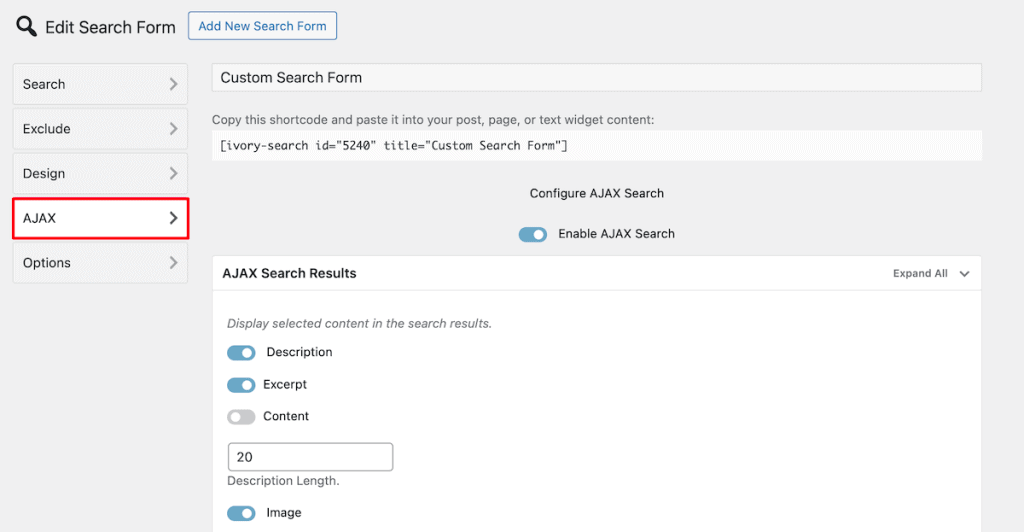Toggle the Excerpt switch
Image resolution: width=1024 pixels, height=532 pixels.
(x=241, y=385)
